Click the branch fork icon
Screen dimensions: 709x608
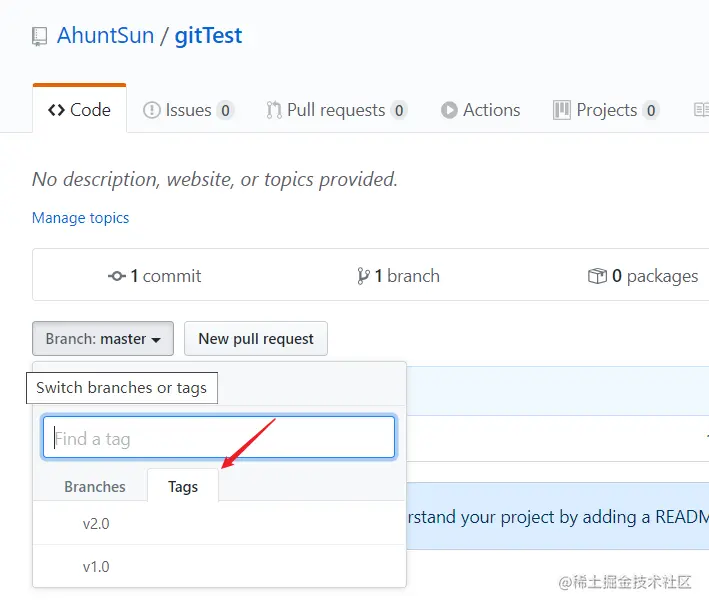tap(363, 276)
